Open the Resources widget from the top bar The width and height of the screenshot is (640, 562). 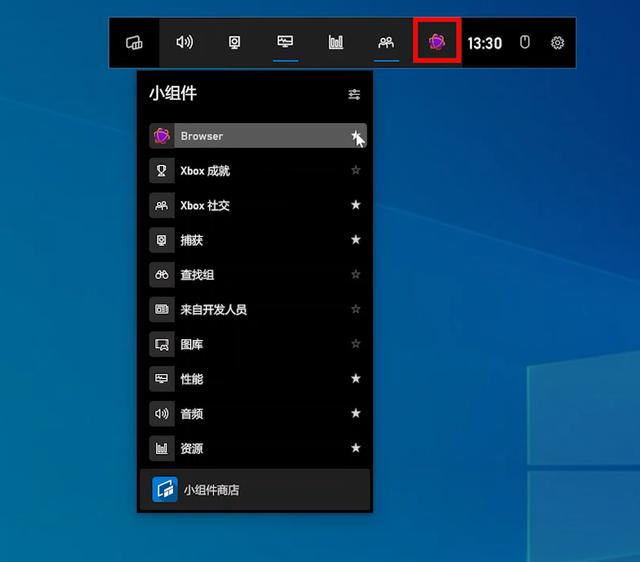pos(336,42)
